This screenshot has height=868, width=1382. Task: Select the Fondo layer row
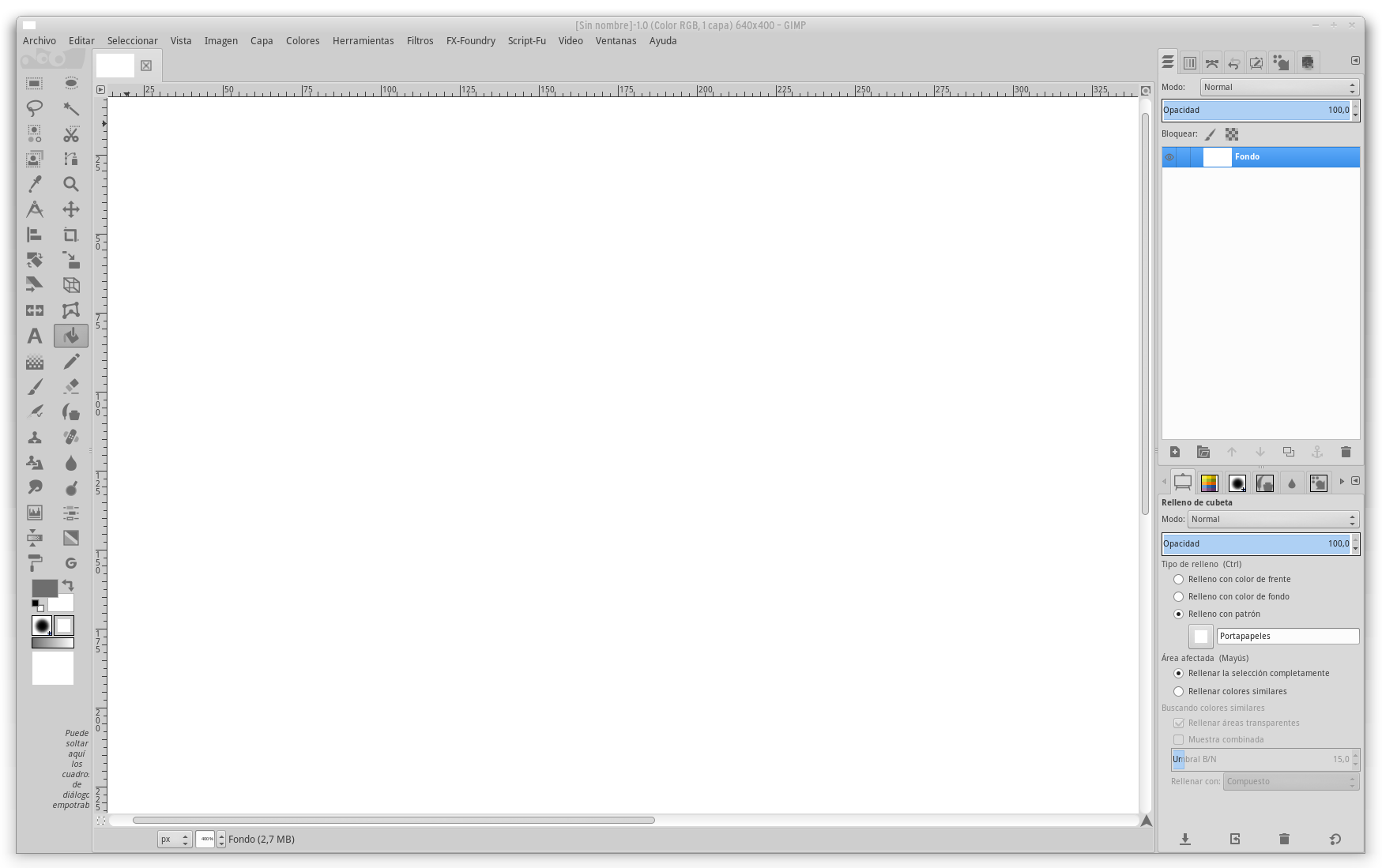1261,157
